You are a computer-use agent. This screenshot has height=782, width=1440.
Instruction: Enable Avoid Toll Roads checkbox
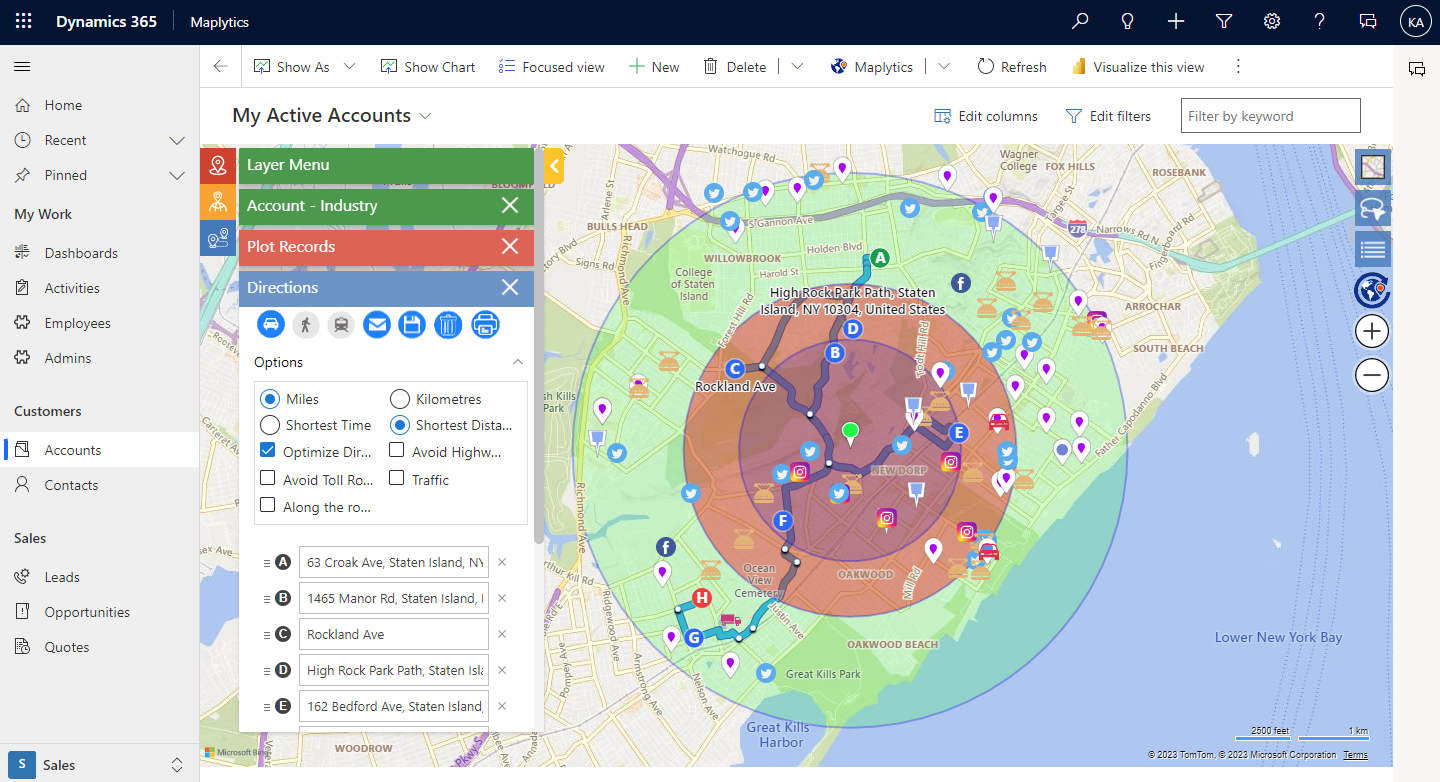click(x=268, y=478)
